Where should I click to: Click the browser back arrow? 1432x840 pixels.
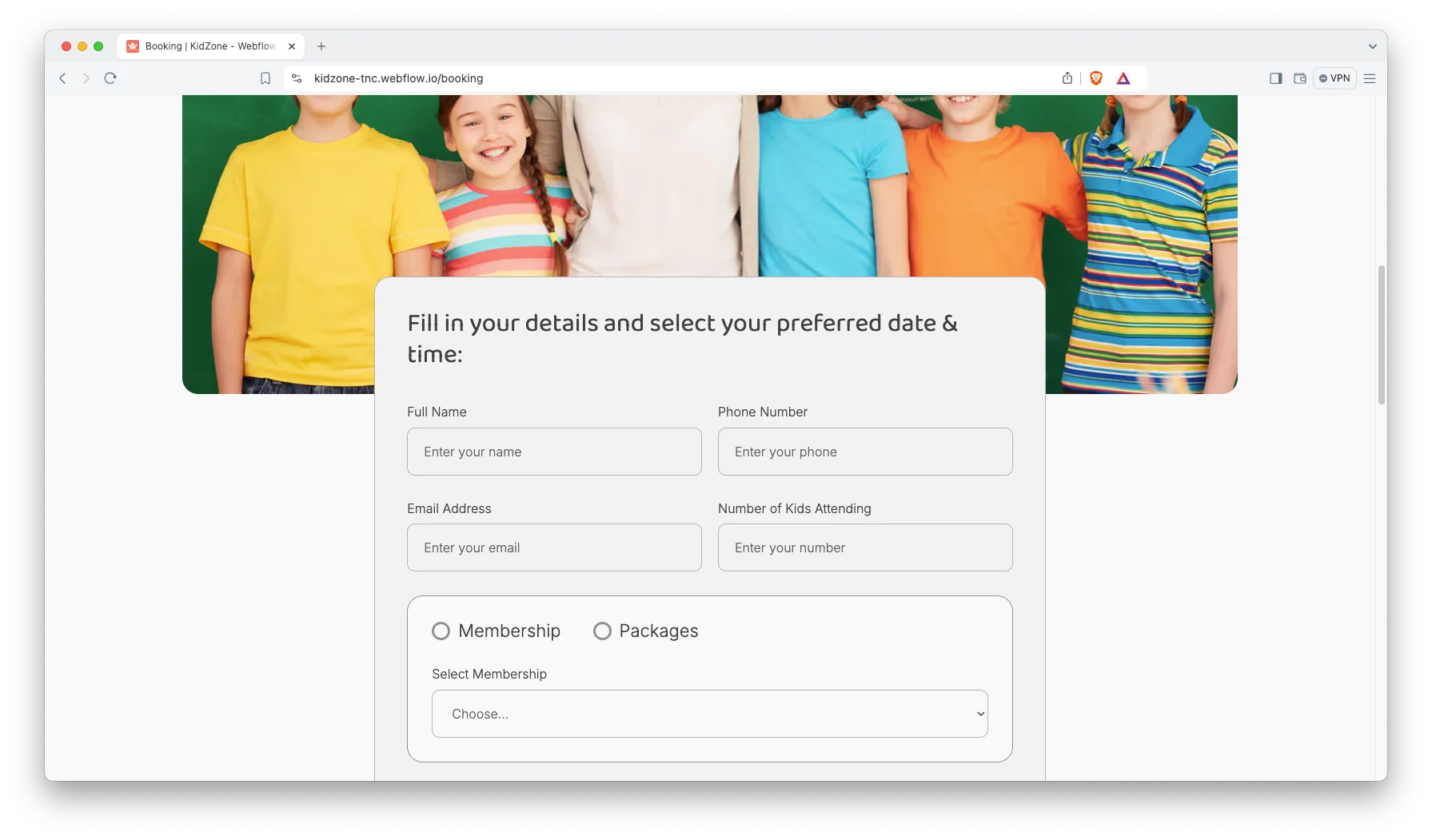[62, 78]
